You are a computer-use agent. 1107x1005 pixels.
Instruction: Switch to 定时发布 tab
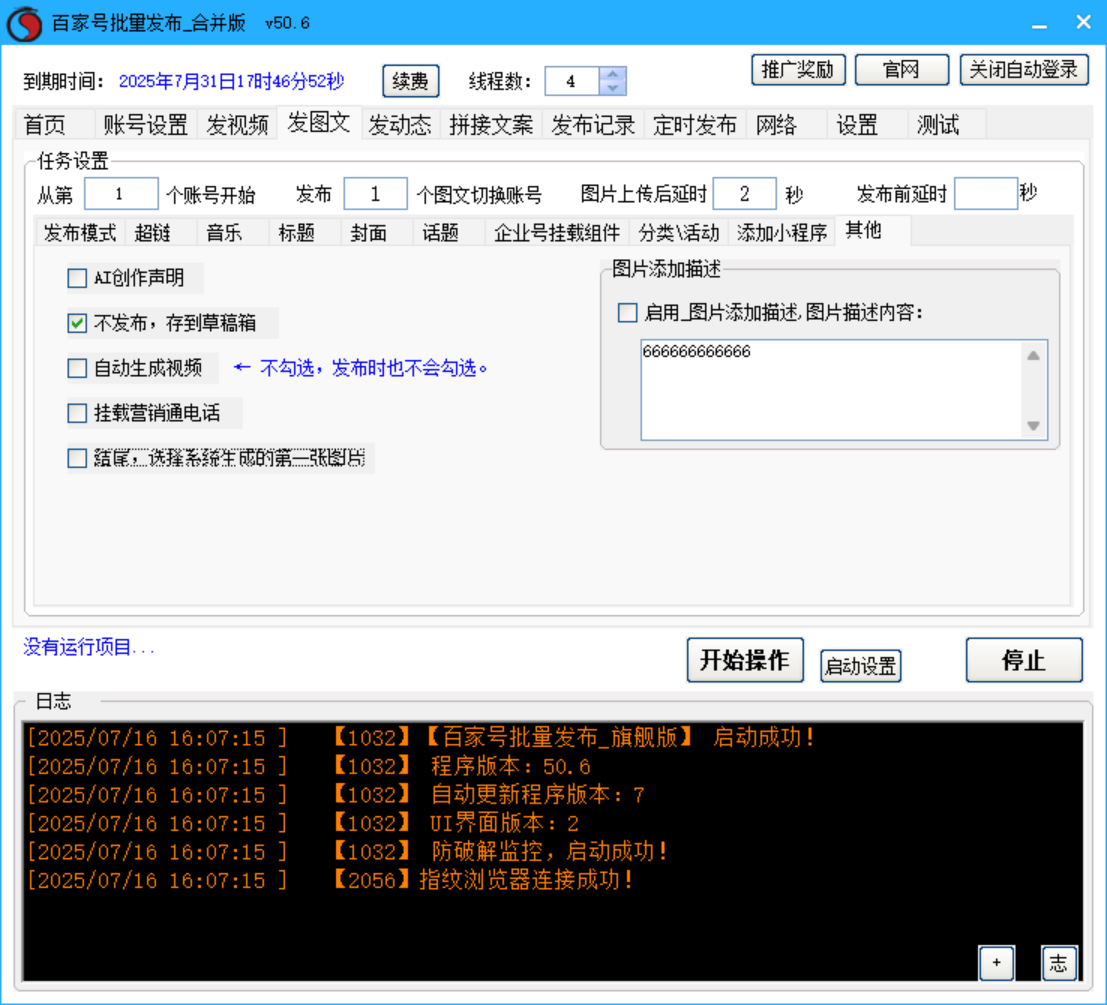click(695, 125)
